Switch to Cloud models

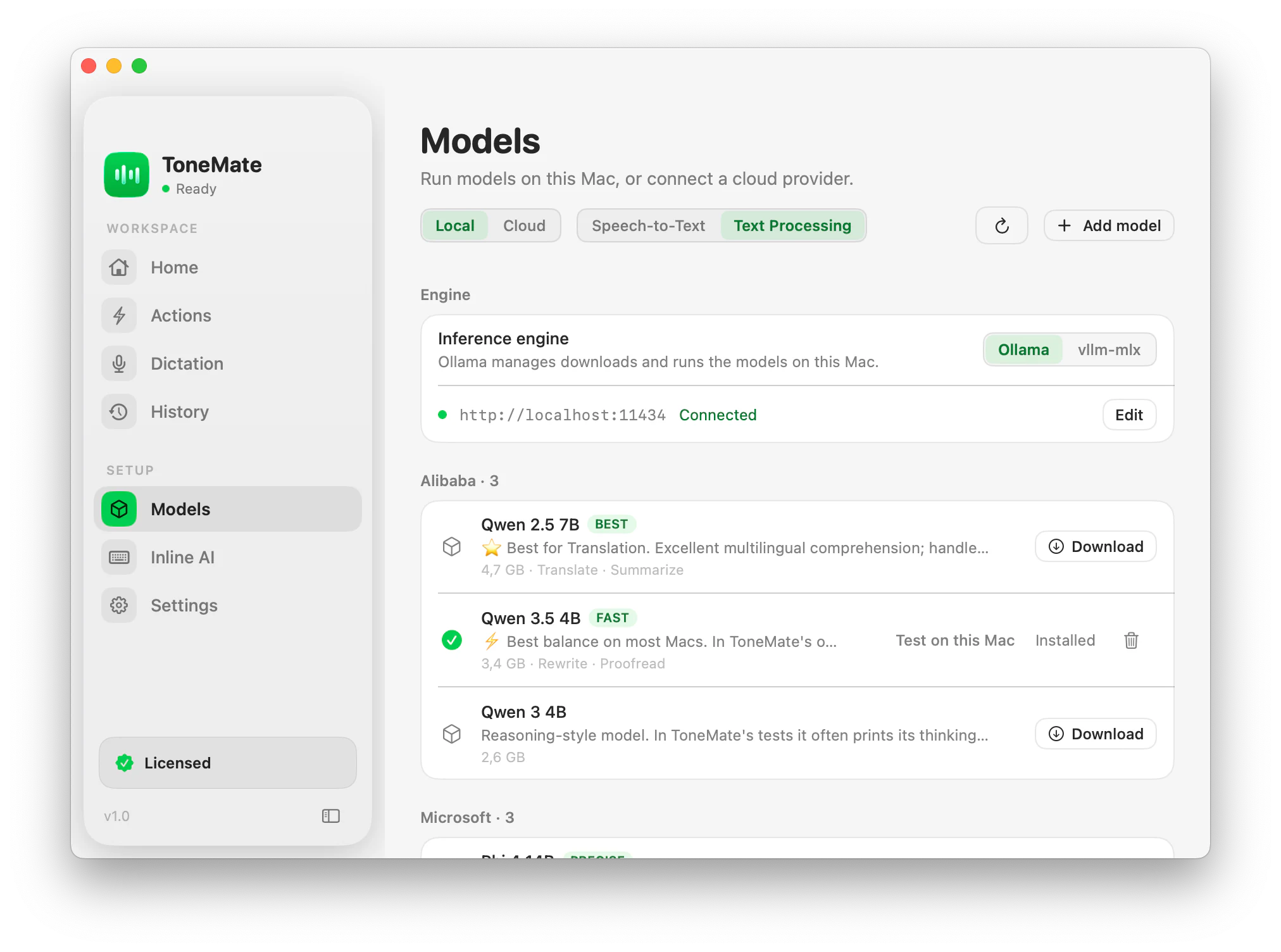click(524, 225)
